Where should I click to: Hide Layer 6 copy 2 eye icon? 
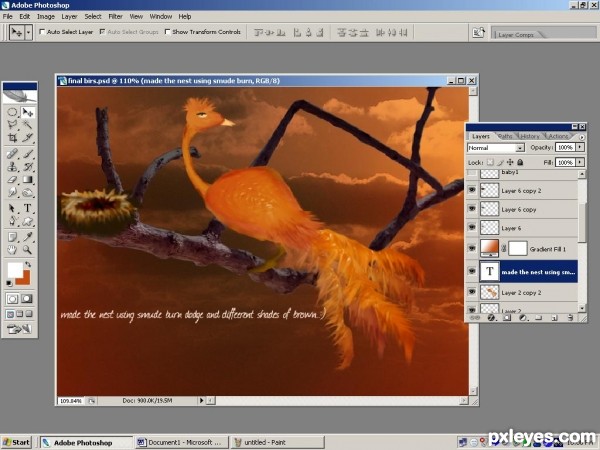pos(472,190)
